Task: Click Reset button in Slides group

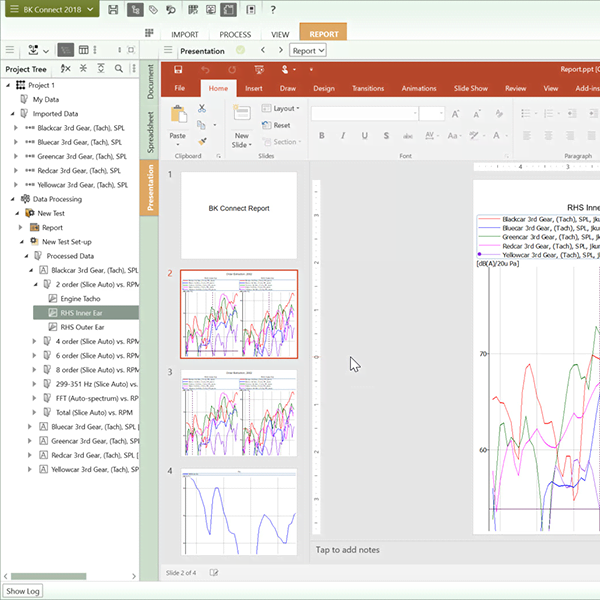Action: (x=276, y=125)
